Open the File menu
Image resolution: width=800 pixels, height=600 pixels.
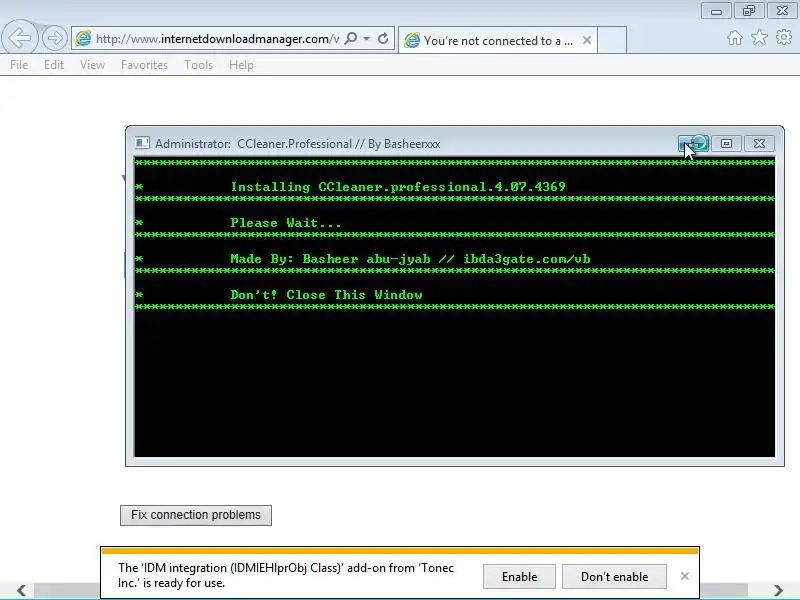[x=19, y=65]
